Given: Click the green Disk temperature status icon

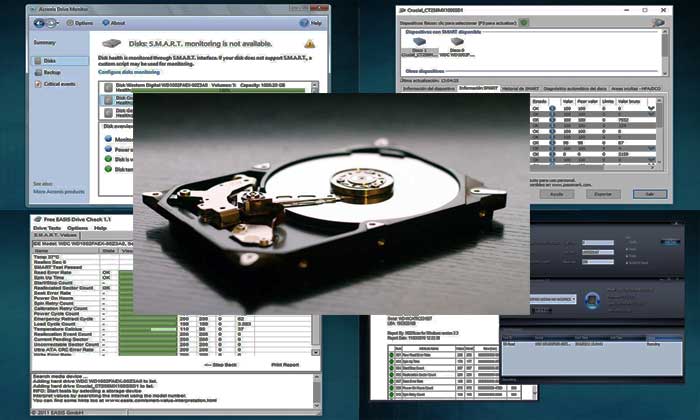Looking at the screenshot, I should pyautogui.click(x=108, y=169).
